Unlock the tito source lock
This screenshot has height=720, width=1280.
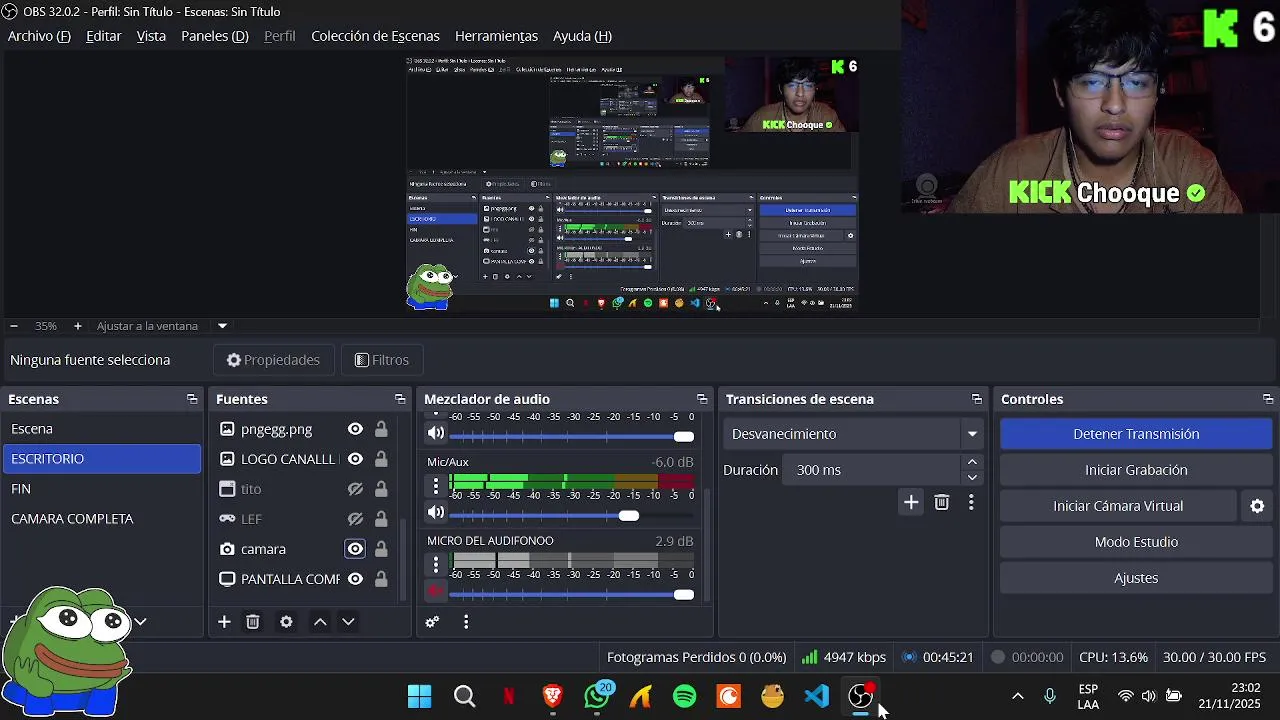coord(381,489)
